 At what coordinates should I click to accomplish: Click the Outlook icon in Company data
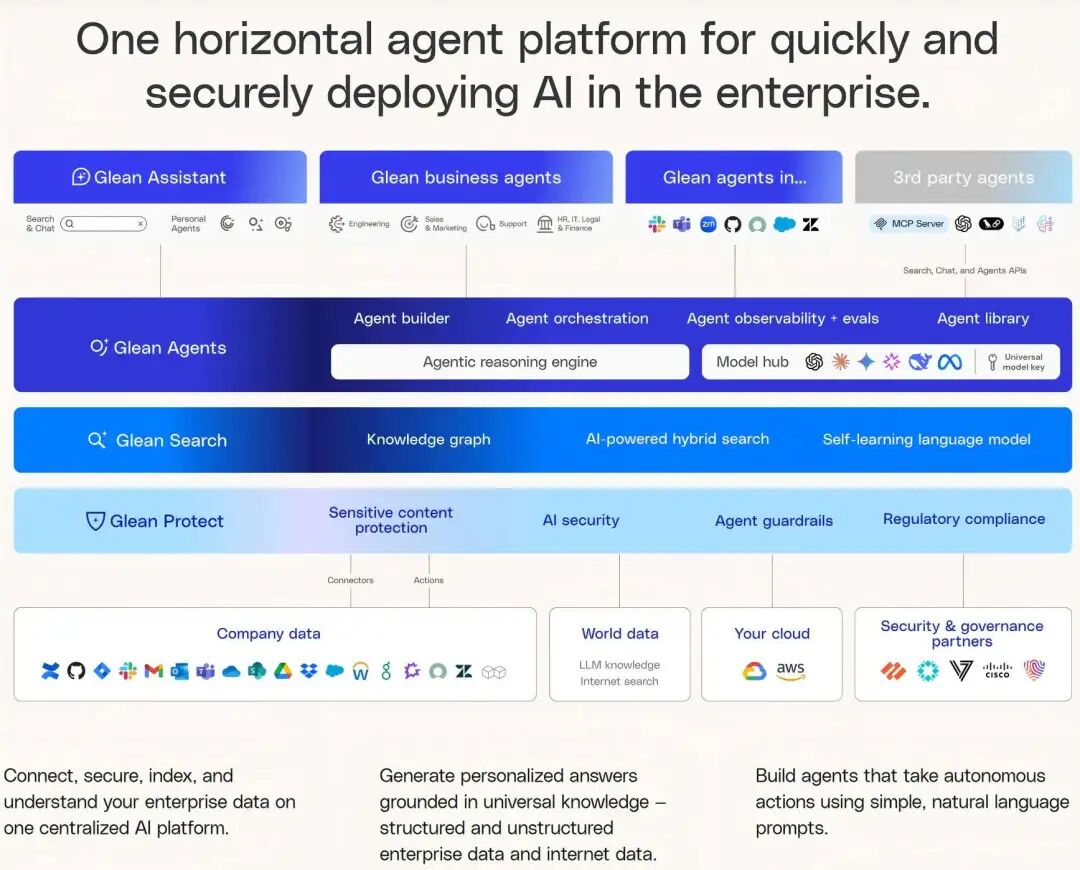(x=180, y=671)
